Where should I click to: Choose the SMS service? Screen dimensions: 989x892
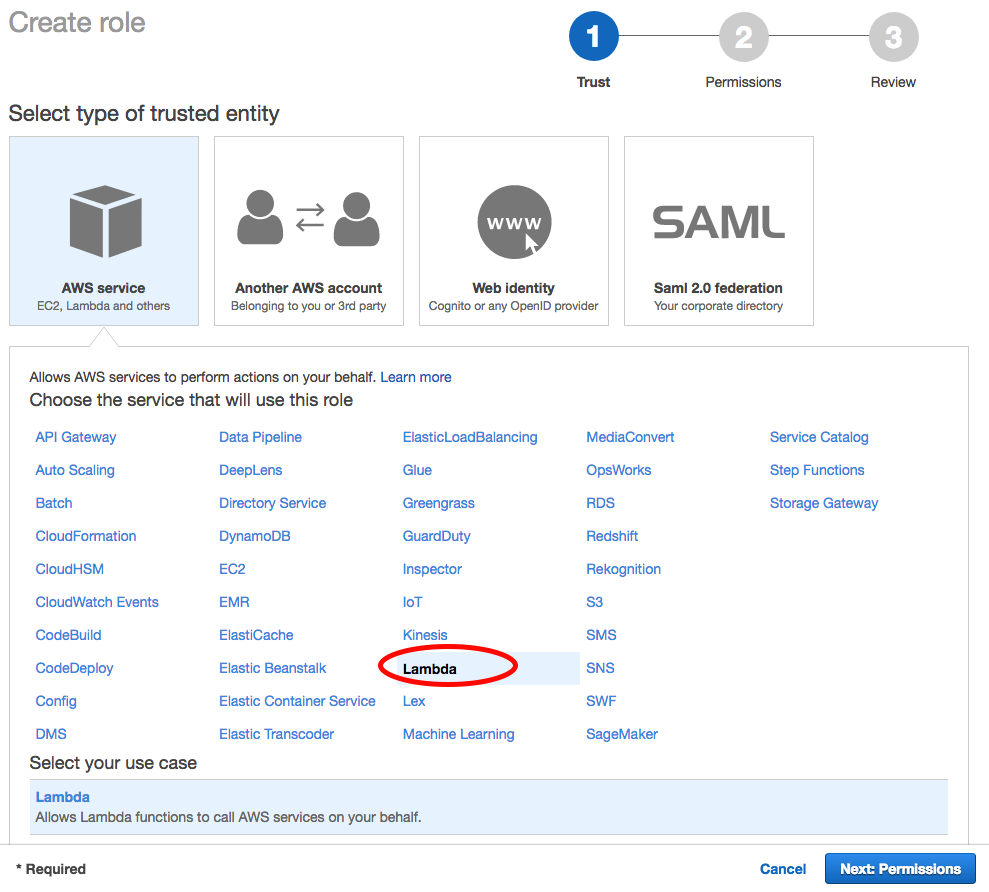click(x=601, y=635)
